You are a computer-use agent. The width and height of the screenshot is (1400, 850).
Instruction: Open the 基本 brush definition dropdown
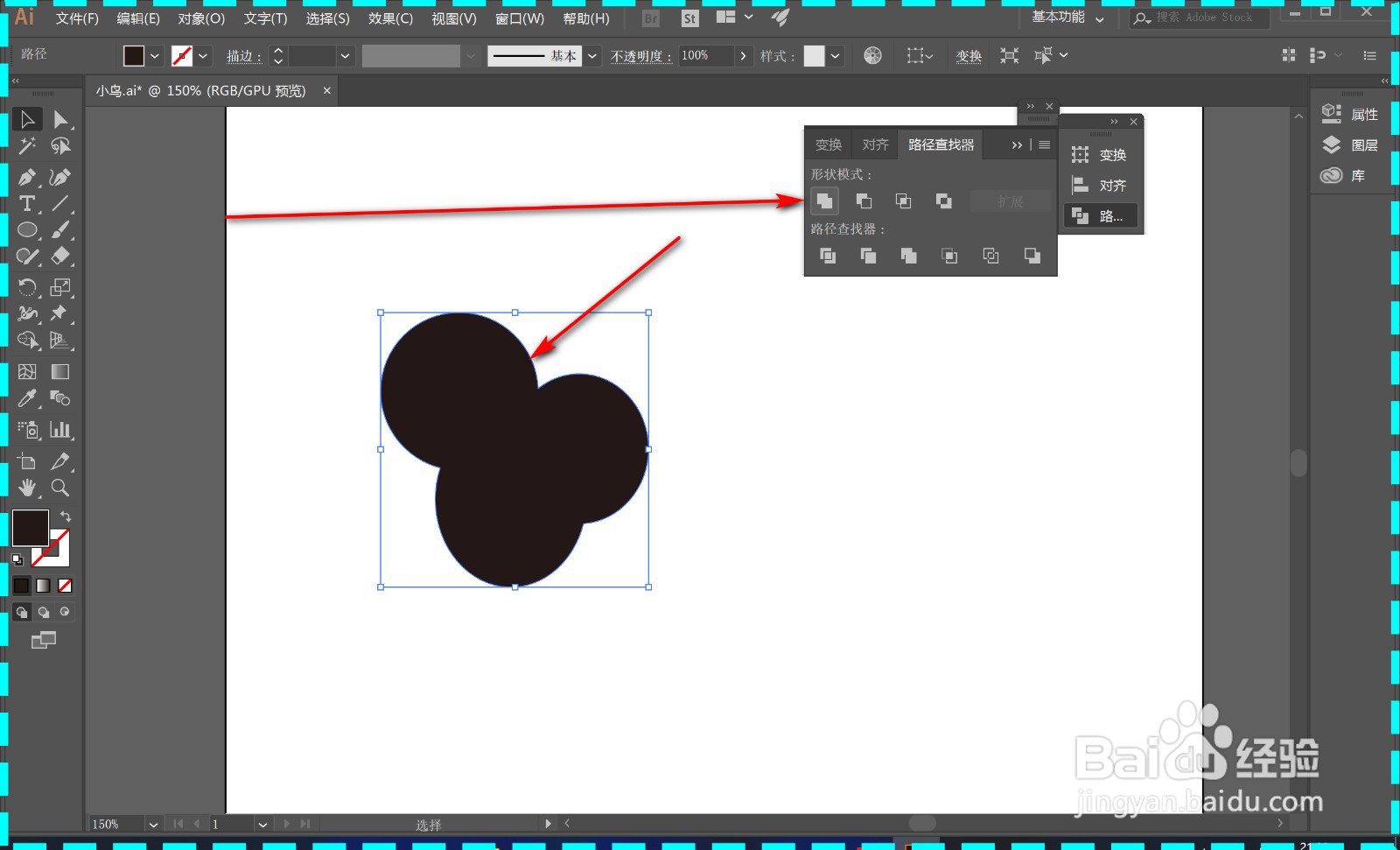click(592, 56)
